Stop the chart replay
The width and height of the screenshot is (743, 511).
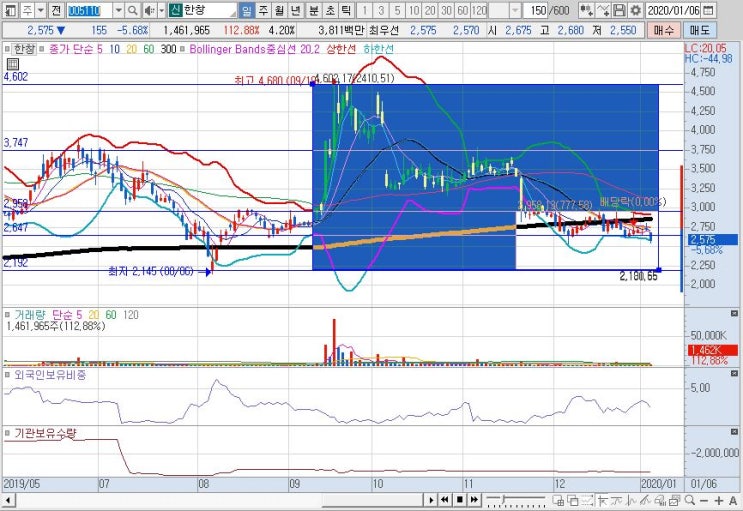click(x=459, y=500)
